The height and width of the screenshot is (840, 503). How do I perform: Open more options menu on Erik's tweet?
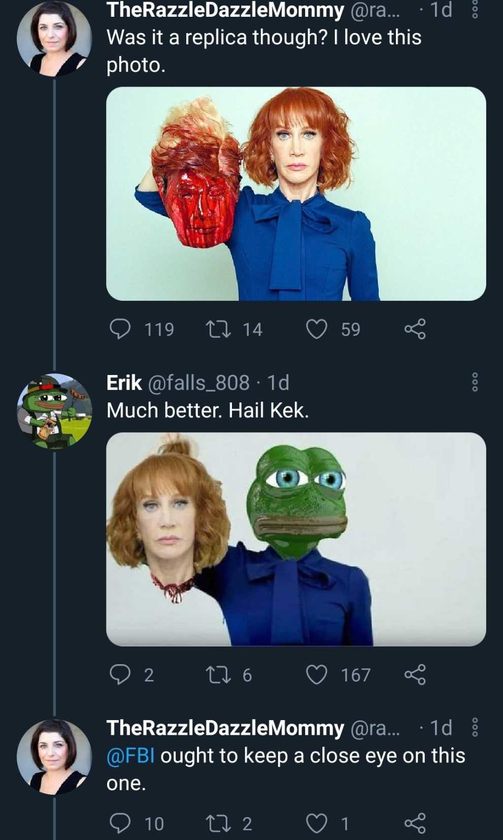[475, 382]
